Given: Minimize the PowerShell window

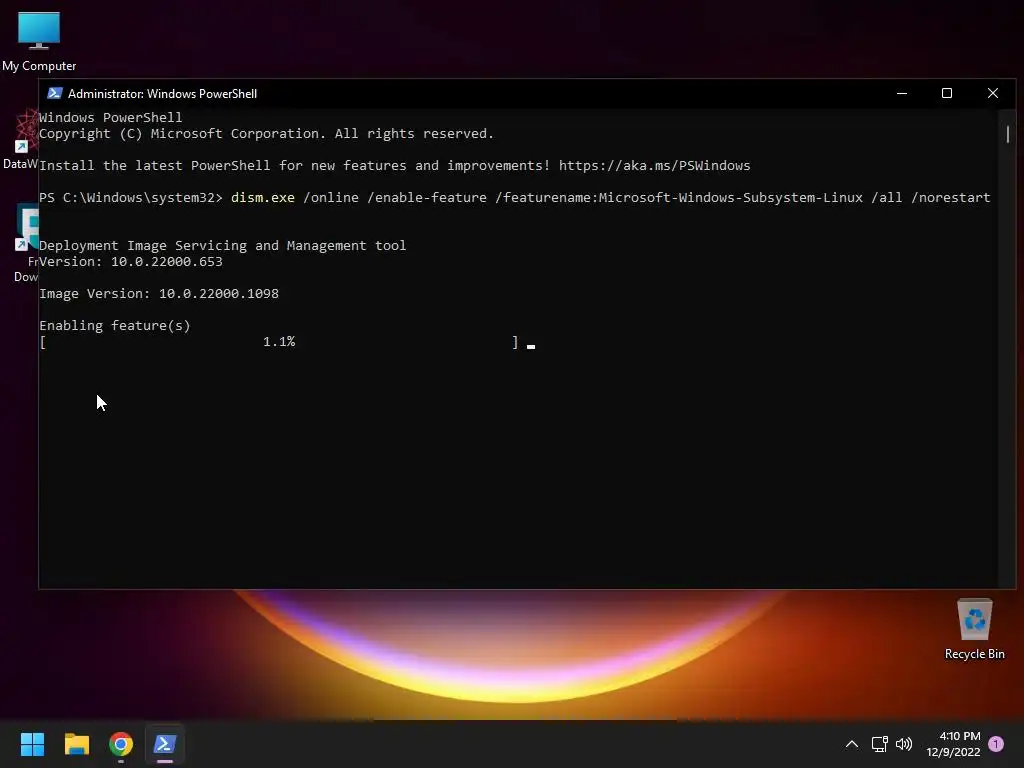Looking at the screenshot, I should tap(902, 93).
